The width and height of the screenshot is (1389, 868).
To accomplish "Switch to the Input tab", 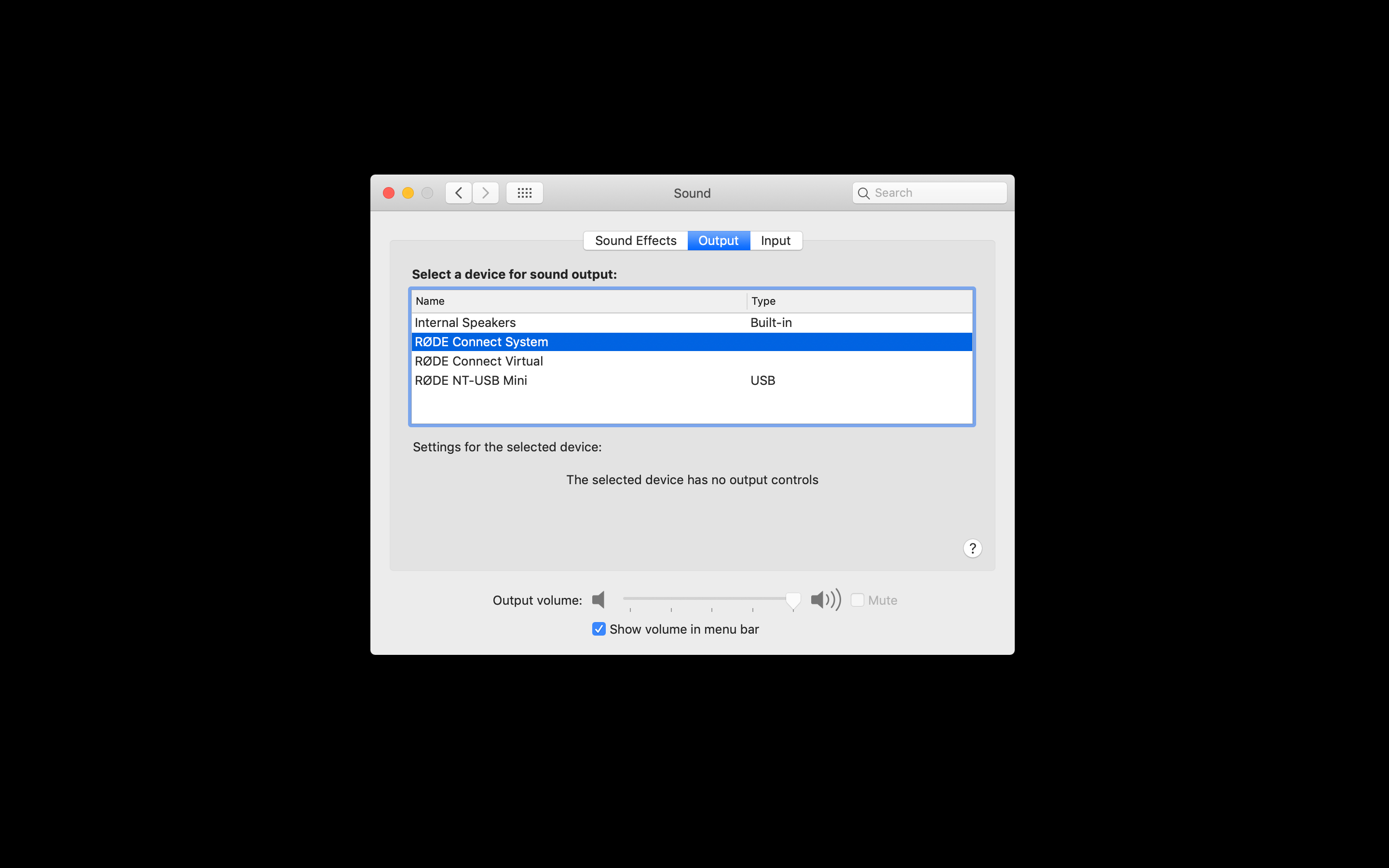I will pos(776,241).
